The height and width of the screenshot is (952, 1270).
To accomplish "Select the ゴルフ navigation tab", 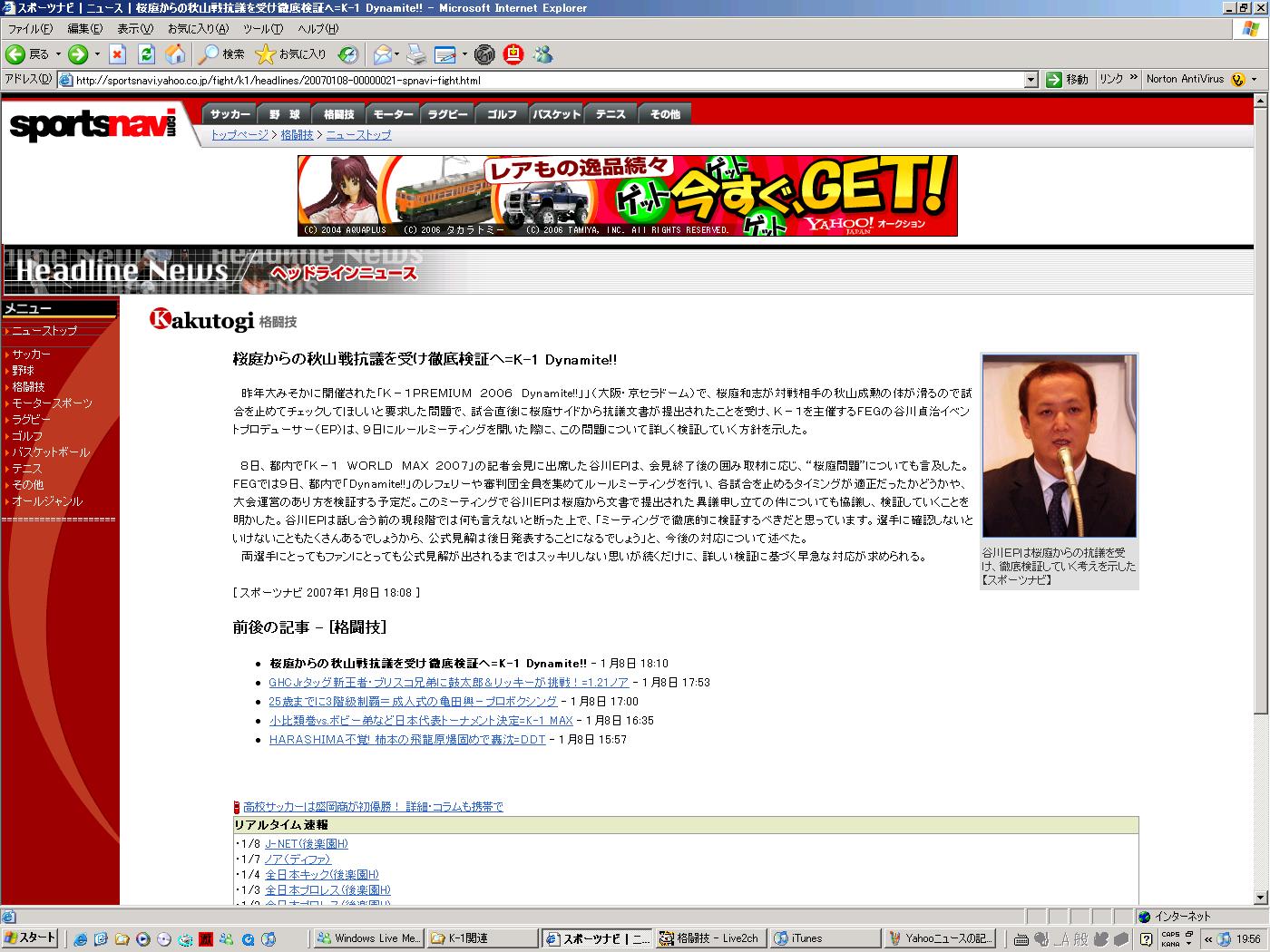I will tap(502, 114).
